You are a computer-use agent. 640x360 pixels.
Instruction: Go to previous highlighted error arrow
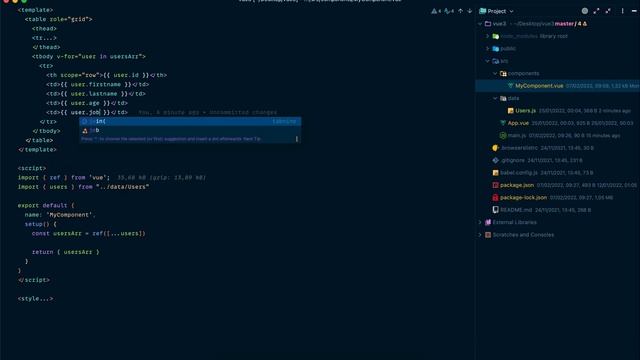(x=460, y=11)
